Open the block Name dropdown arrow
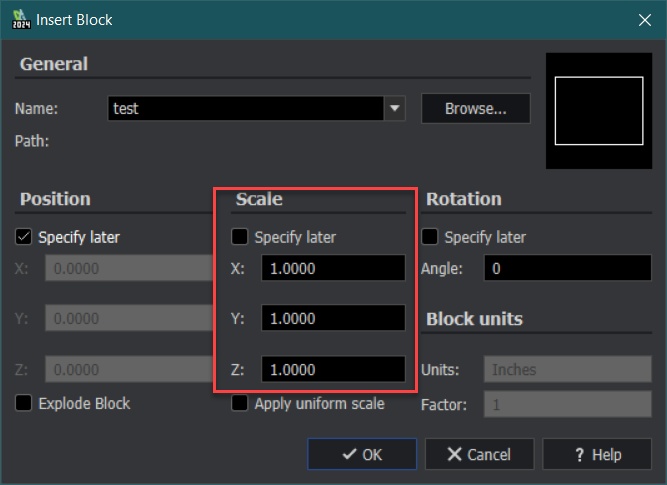Viewport: 667px width, 485px height. (x=394, y=108)
